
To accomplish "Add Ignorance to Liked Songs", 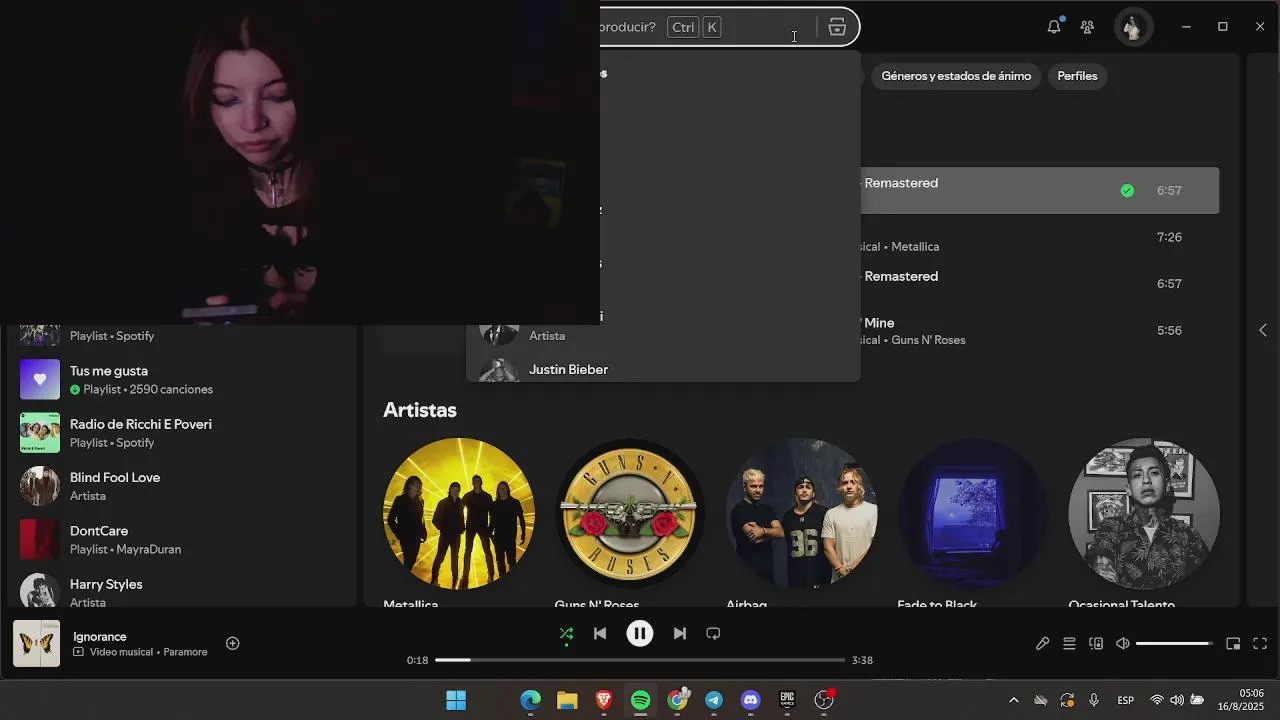I will click(x=232, y=643).
